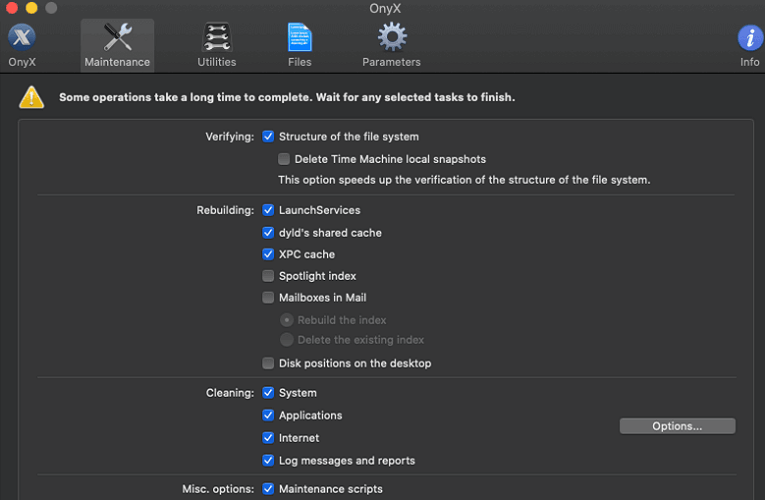Open the Info icon

tap(750, 38)
